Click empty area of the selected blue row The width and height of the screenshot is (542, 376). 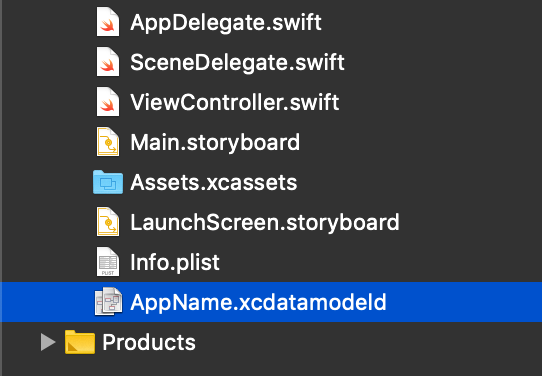tap(463, 302)
